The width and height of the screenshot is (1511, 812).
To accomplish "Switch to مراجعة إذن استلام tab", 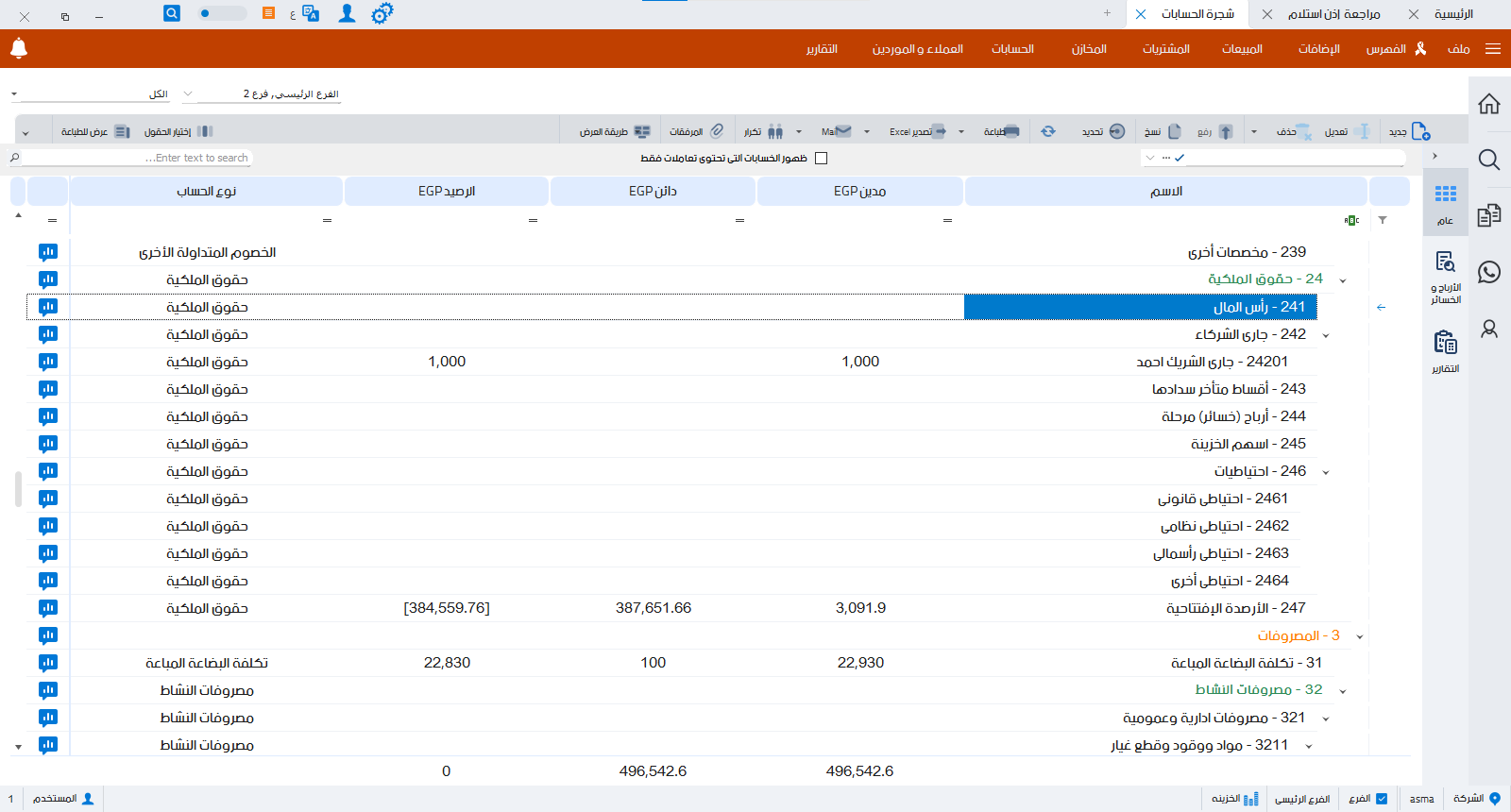I will point(1333,14).
